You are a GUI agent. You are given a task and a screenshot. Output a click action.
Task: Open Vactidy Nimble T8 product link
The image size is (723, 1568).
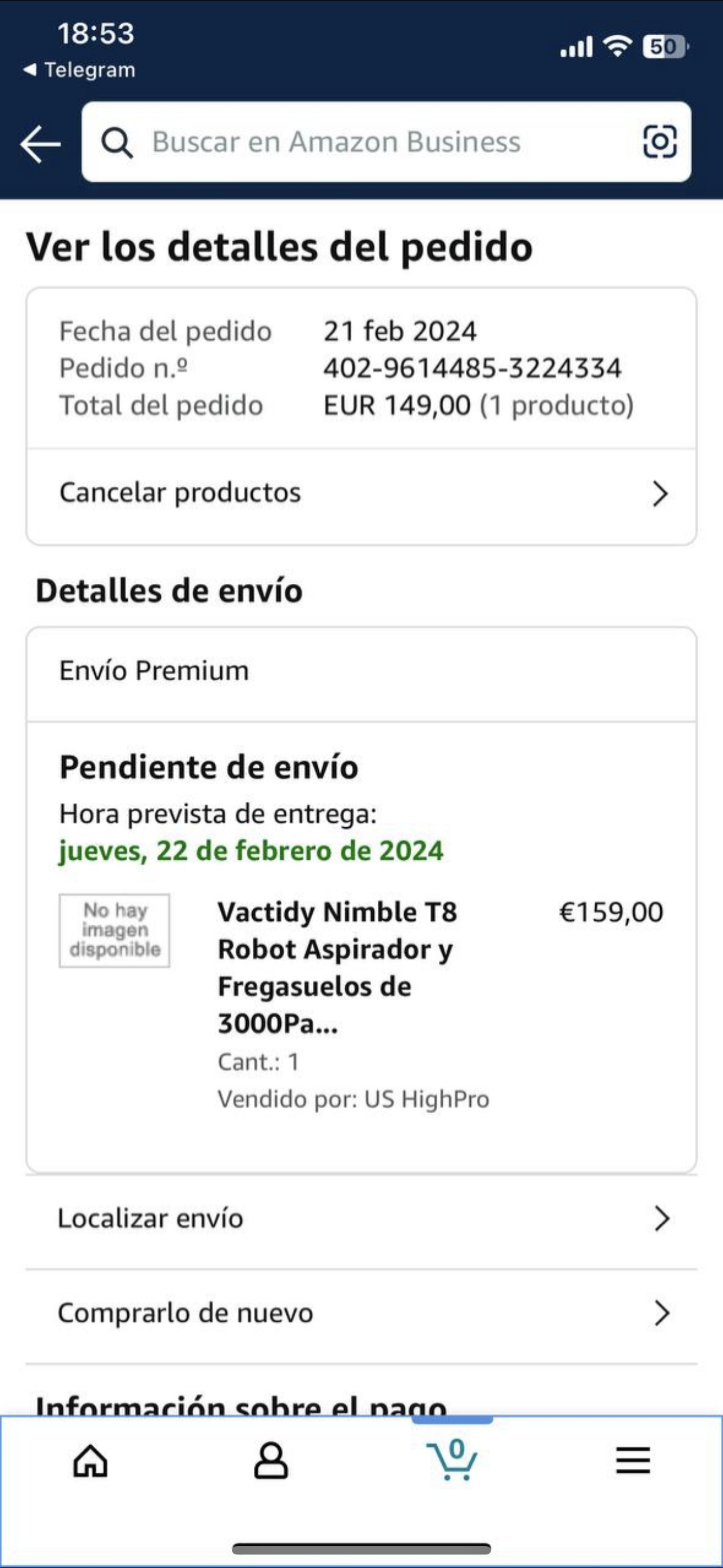[x=338, y=968]
